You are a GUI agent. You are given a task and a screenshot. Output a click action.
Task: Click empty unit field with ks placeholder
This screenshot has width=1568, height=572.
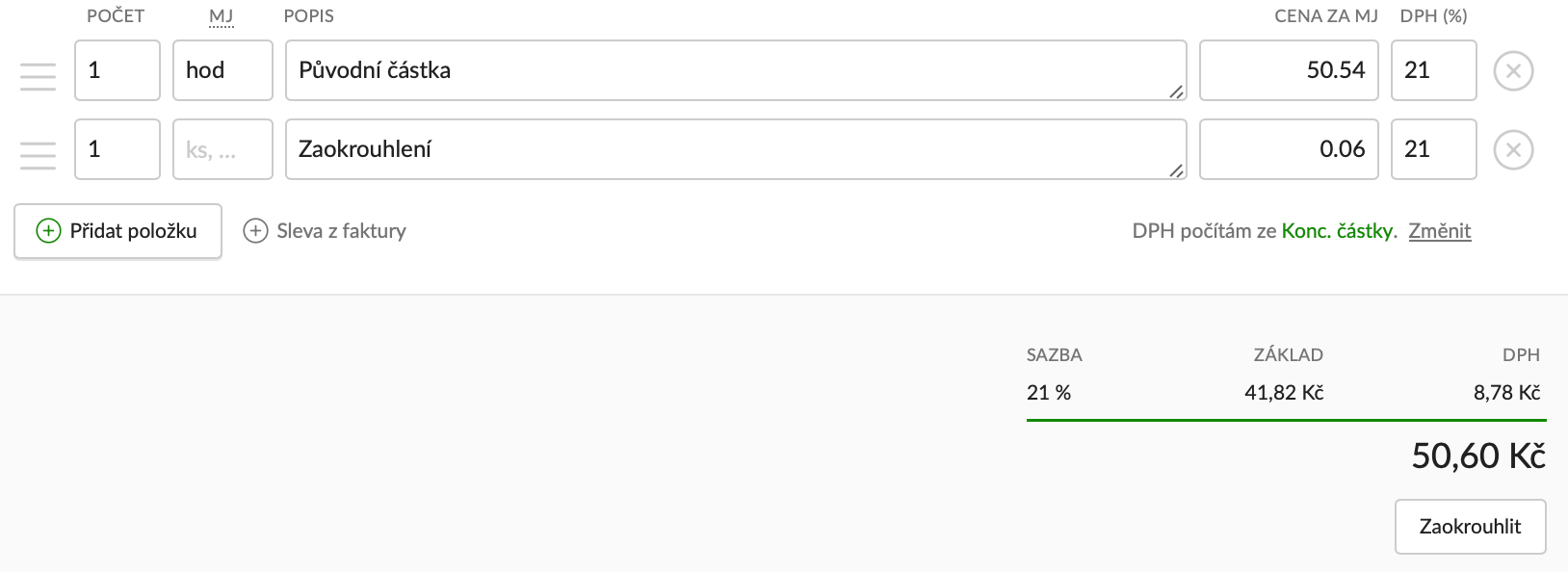pyautogui.click(x=222, y=149)
